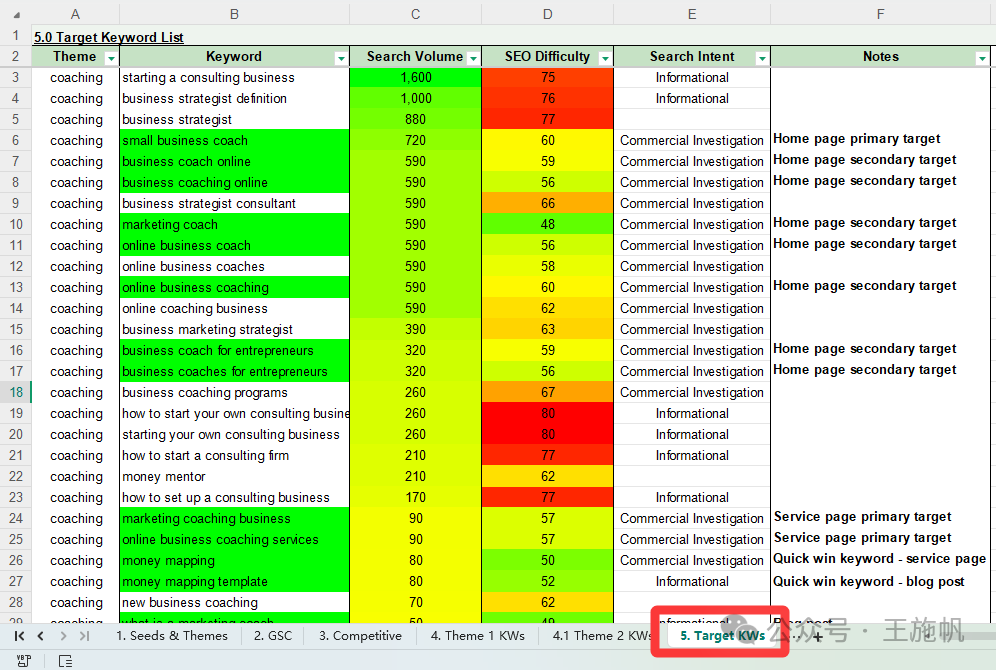The width and height of the screenshot is (996, 670).
Task: Open the '3. Competitive' sheet tab
Action: point(360,636)
